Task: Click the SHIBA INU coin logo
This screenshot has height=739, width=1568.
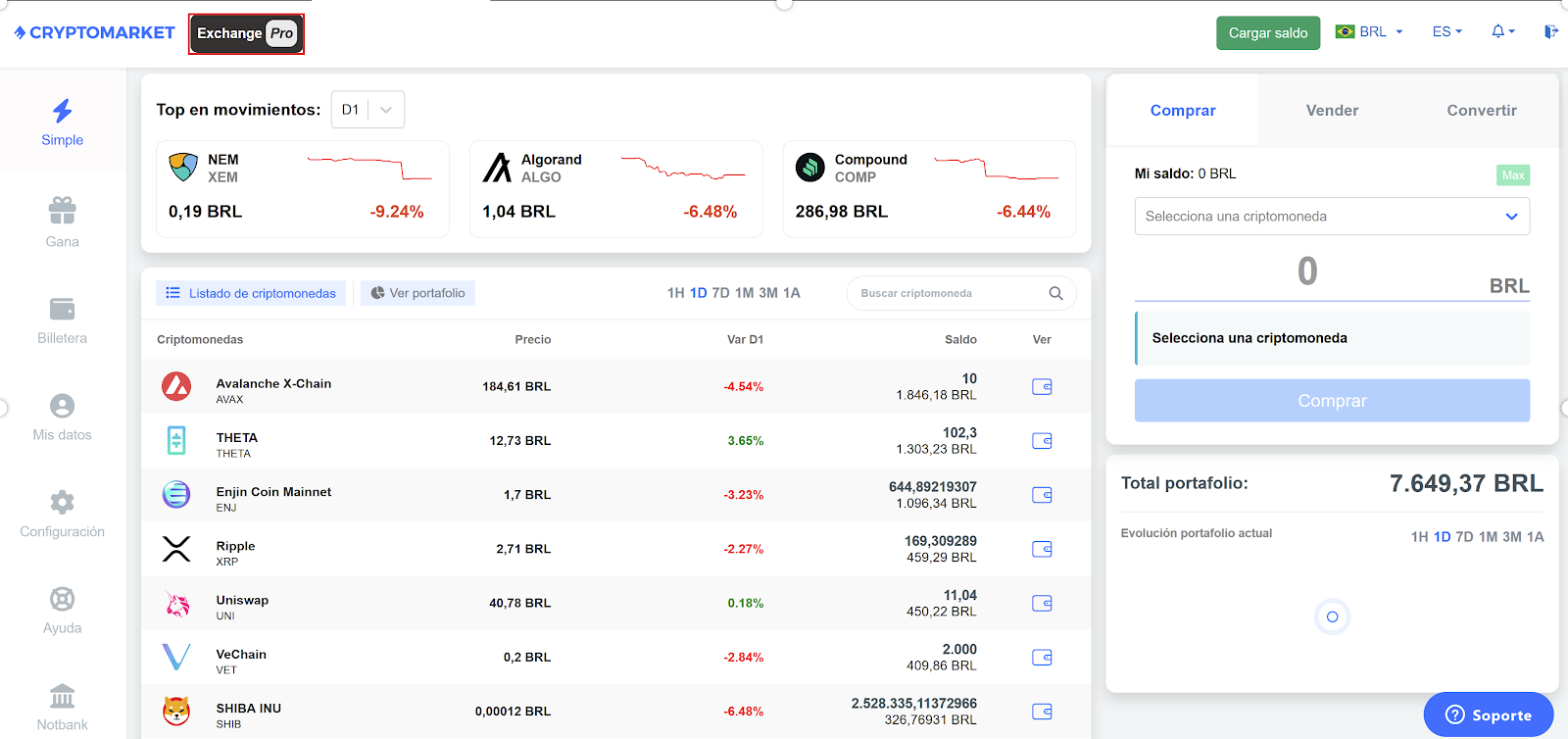Action: pos(176,711)
